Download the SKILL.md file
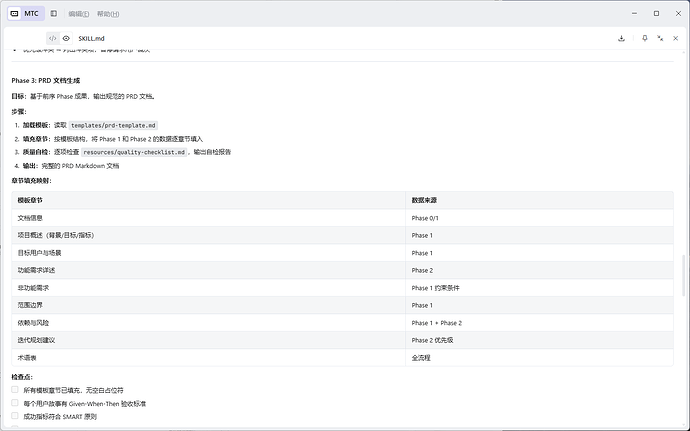The height and width of the screenshot is (431, 690). [621, 38]
